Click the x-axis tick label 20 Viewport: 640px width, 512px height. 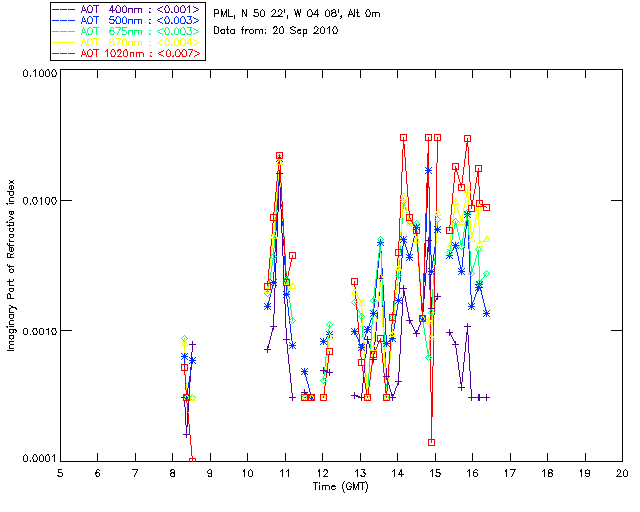(622, 472)
